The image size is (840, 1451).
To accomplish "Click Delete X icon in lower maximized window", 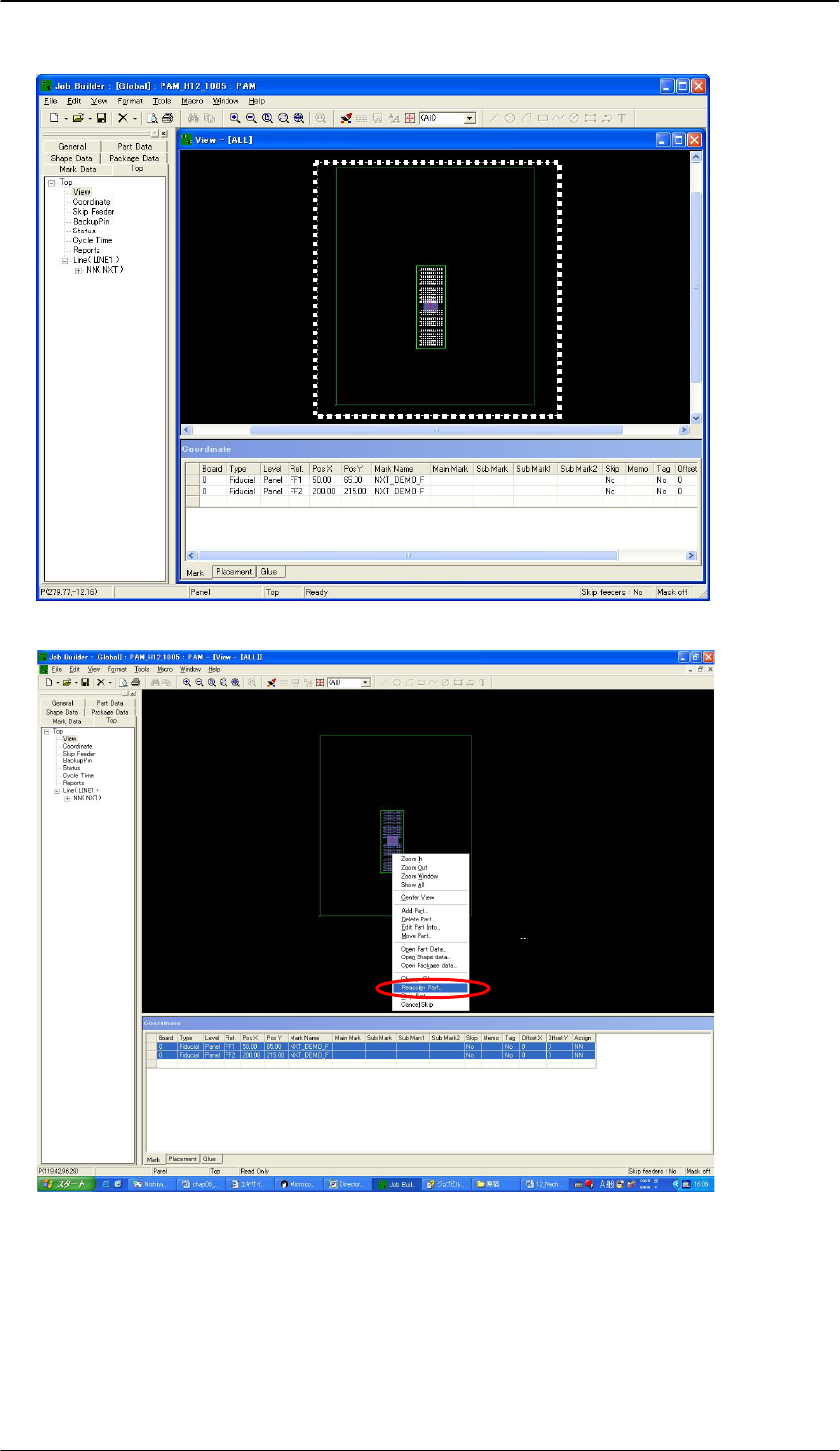I will 101,682.
